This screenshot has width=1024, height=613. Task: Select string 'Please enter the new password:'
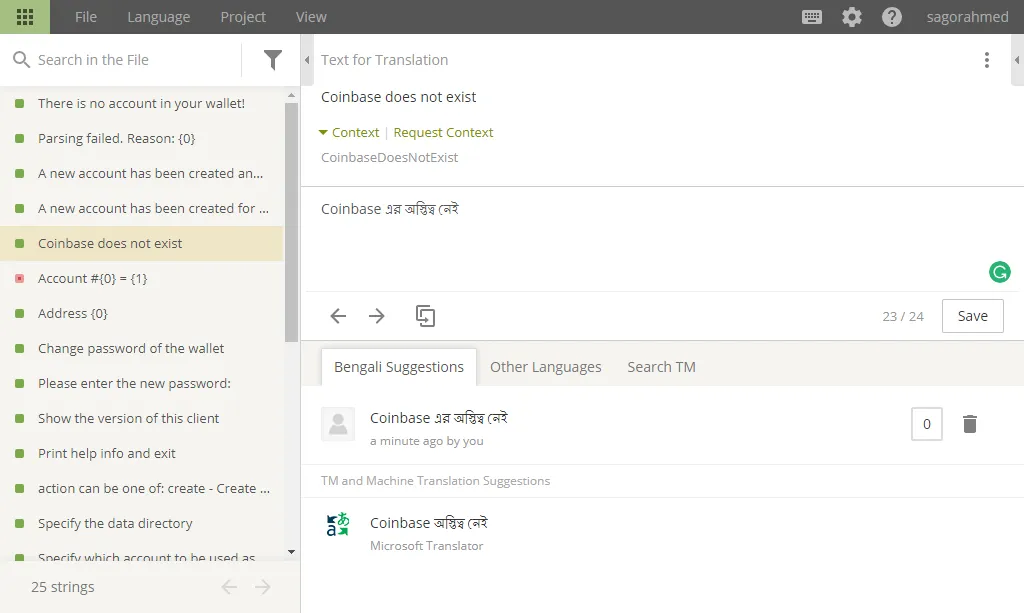(141, 384)
